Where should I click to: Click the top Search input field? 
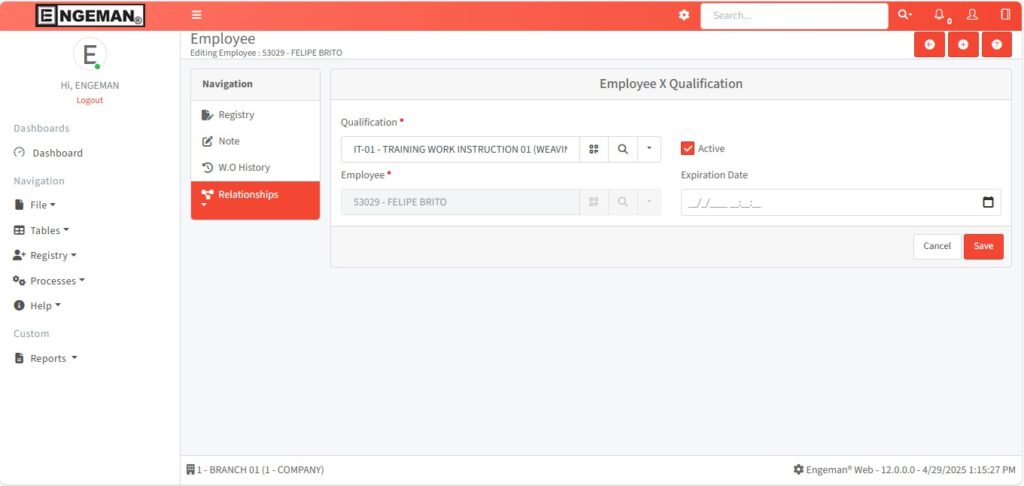pos(793,16)
